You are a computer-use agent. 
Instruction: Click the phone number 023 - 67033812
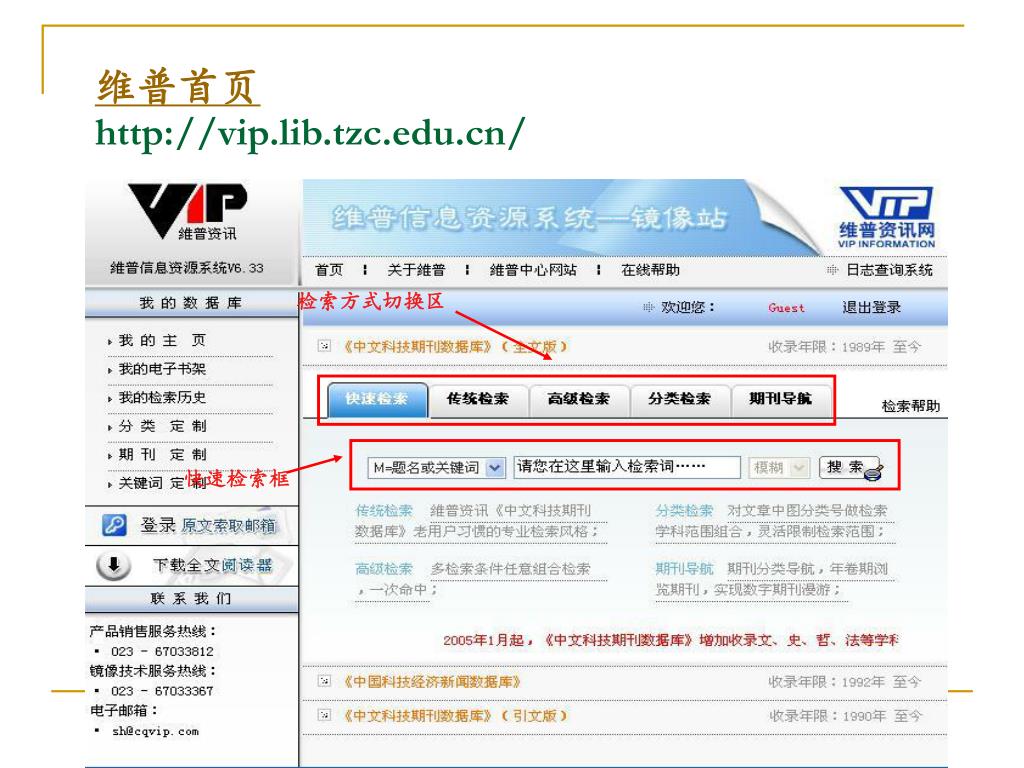(x=162, y=652)
